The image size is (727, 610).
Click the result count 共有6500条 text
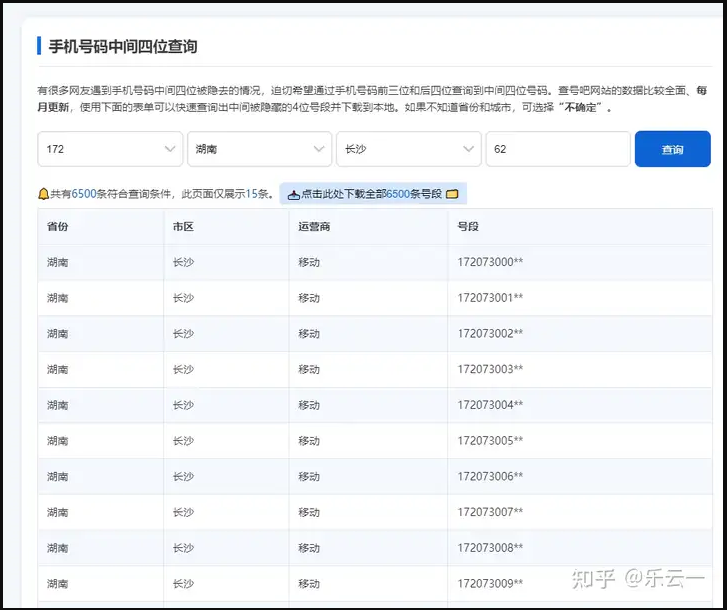(x=78, y=194)
